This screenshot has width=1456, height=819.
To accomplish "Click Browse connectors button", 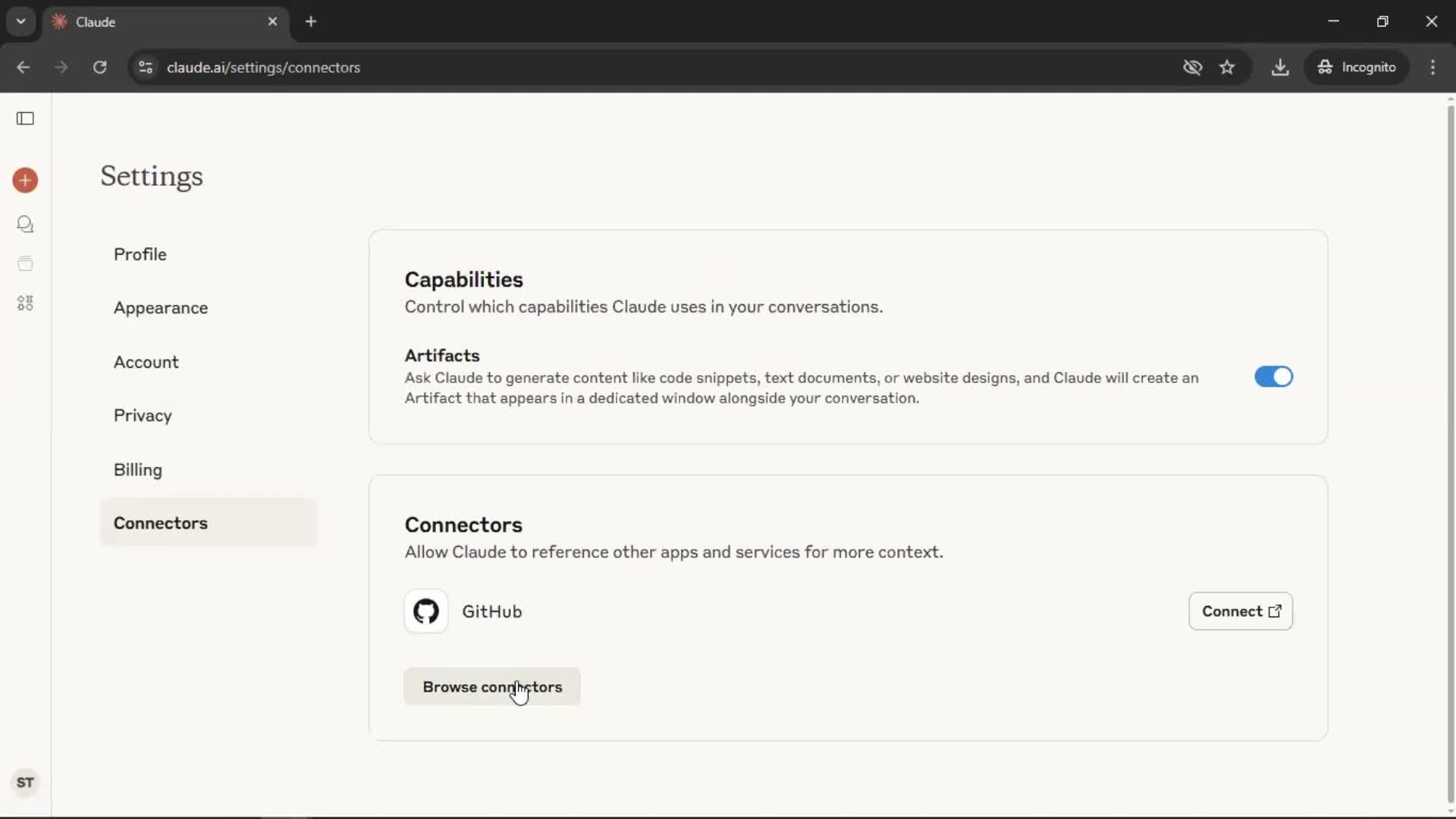I will pos(492,687).
